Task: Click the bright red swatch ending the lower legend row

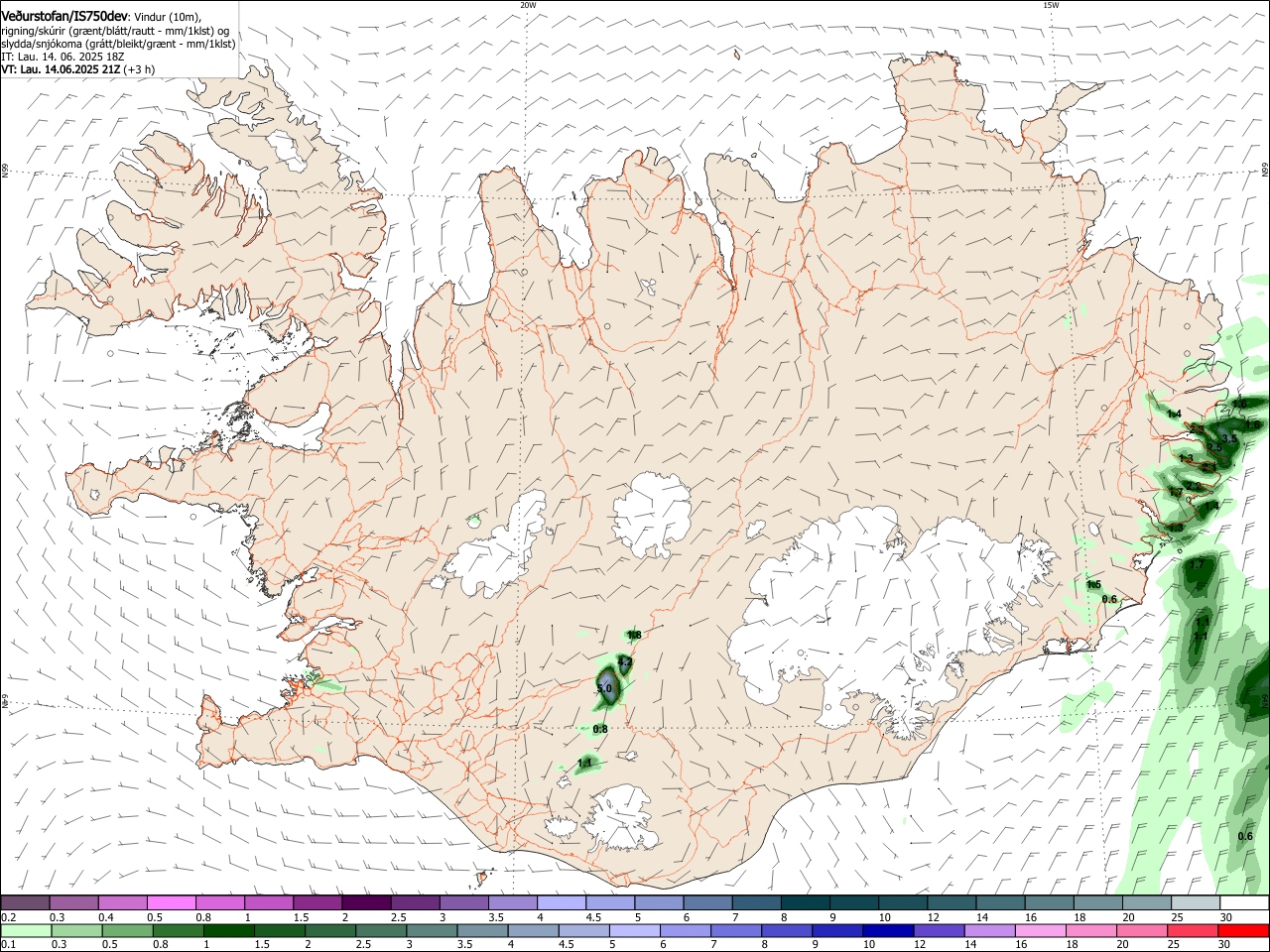Action: pyautogui.click(x=1243, y=931)
